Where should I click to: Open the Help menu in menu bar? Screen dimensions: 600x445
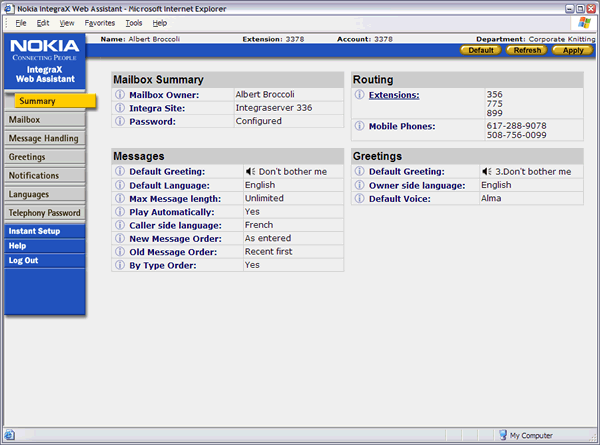pos(160,23)
